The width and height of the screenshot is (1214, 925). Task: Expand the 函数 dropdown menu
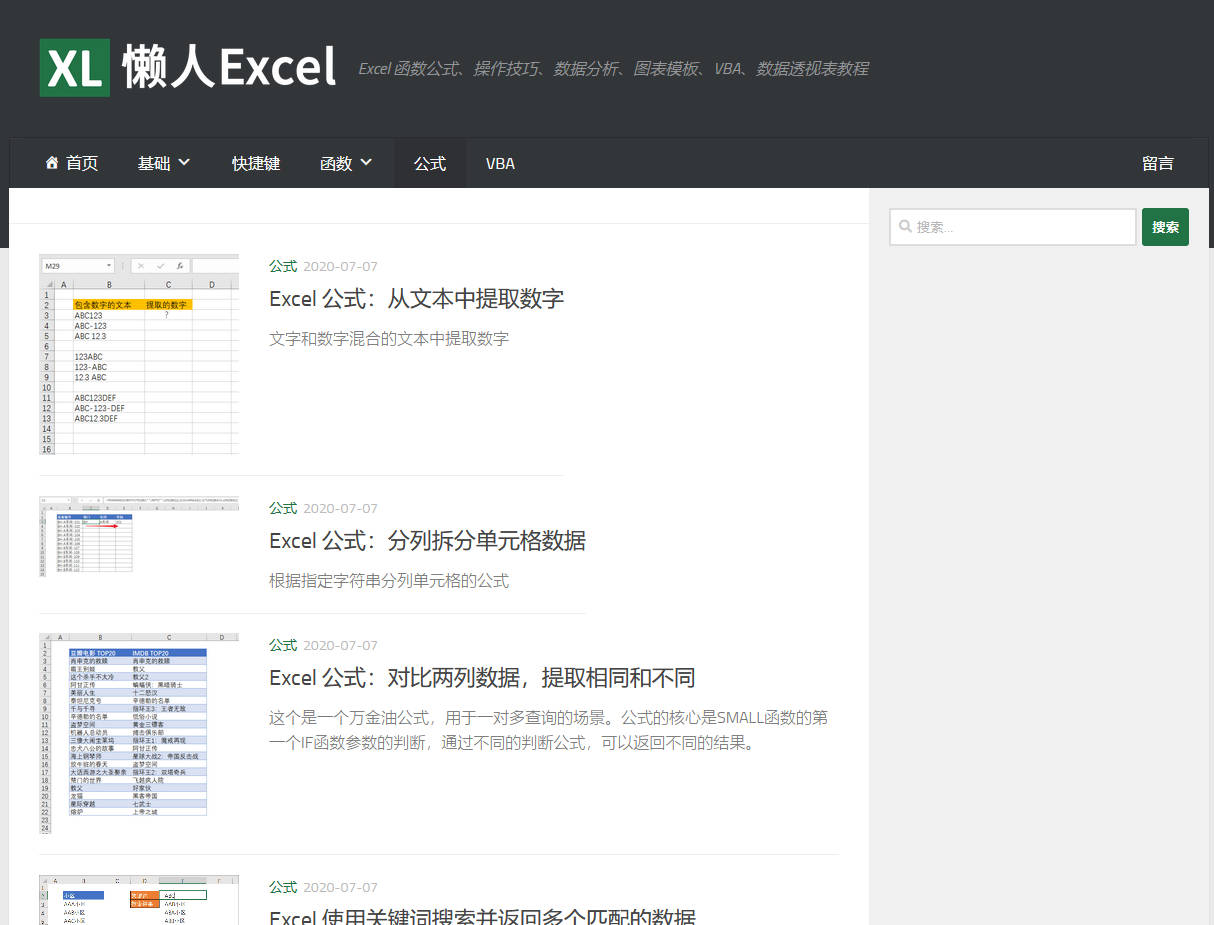click(x=339, y=162)
